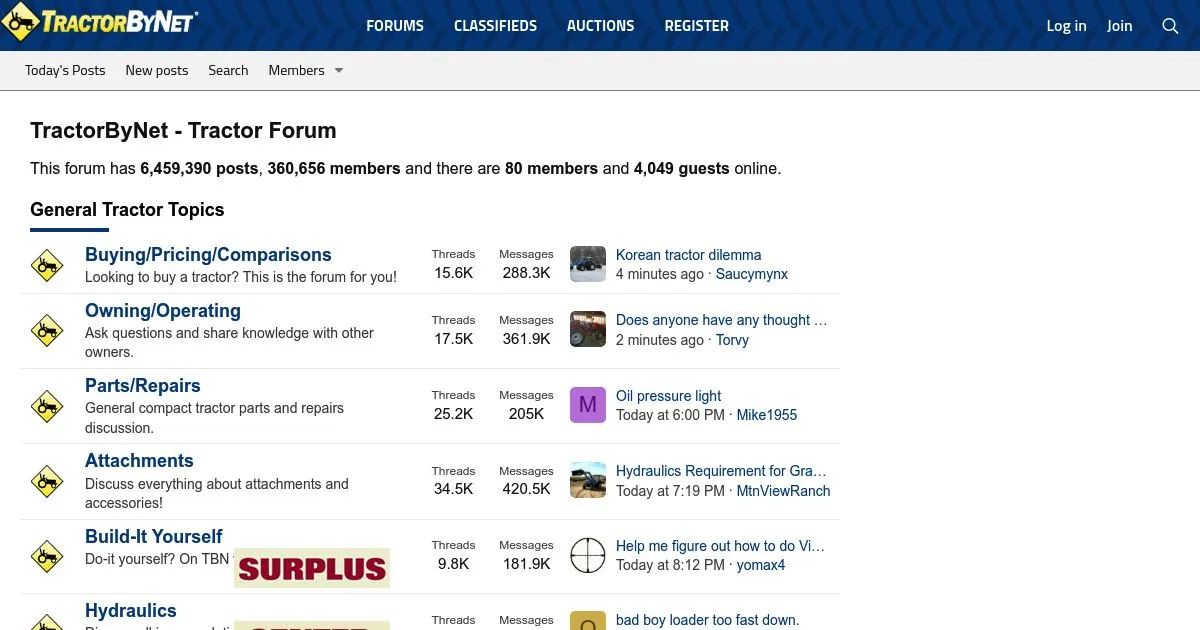
Task: Open Saucymynx user profile link
Action: 752,274
